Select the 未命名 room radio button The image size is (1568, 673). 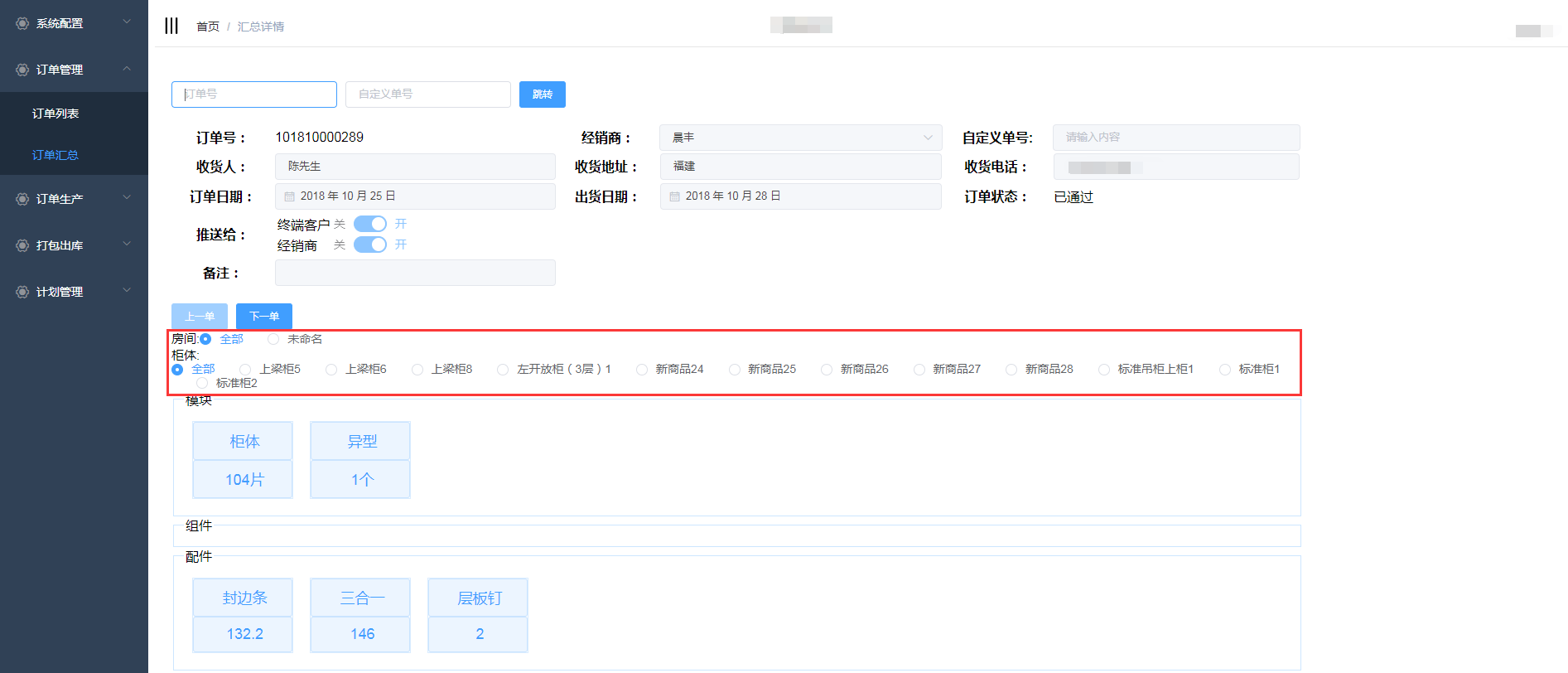(273, 339)
